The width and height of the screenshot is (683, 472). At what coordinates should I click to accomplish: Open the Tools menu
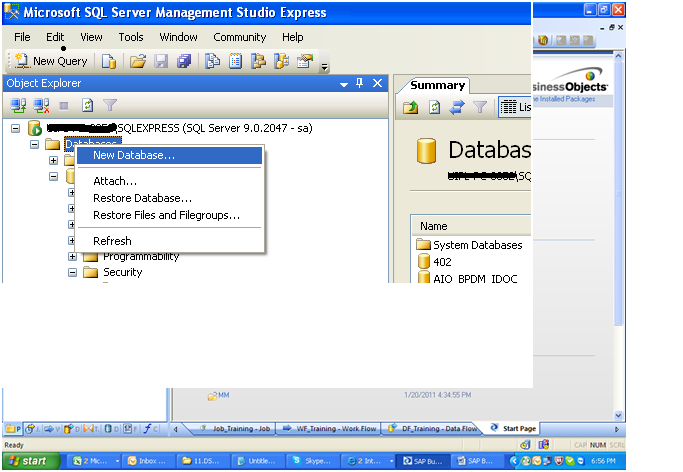[x=131, y=37]
